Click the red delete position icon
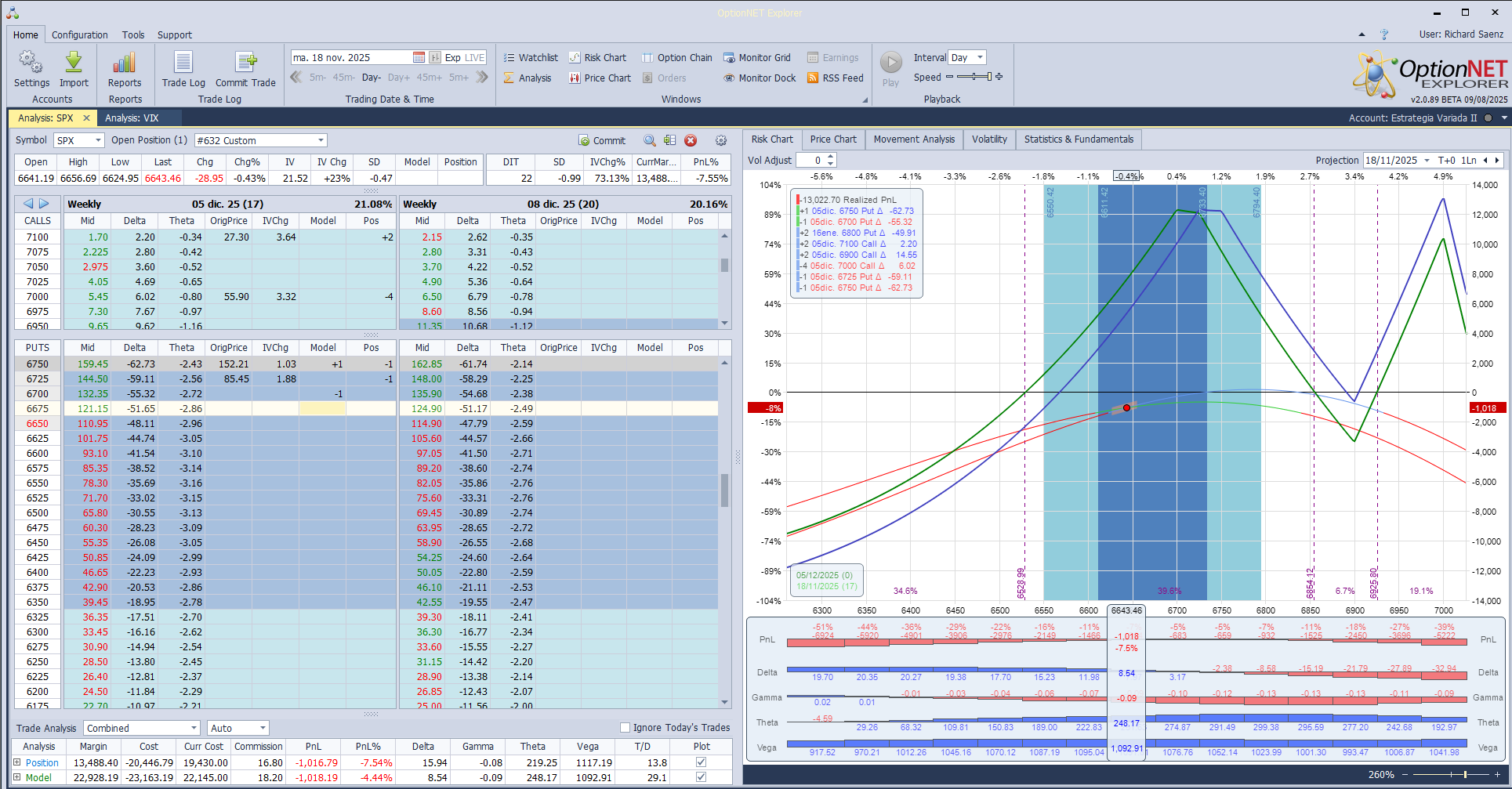The width and height of the screenshot is (1512, 789). click(x=691, y=141)
